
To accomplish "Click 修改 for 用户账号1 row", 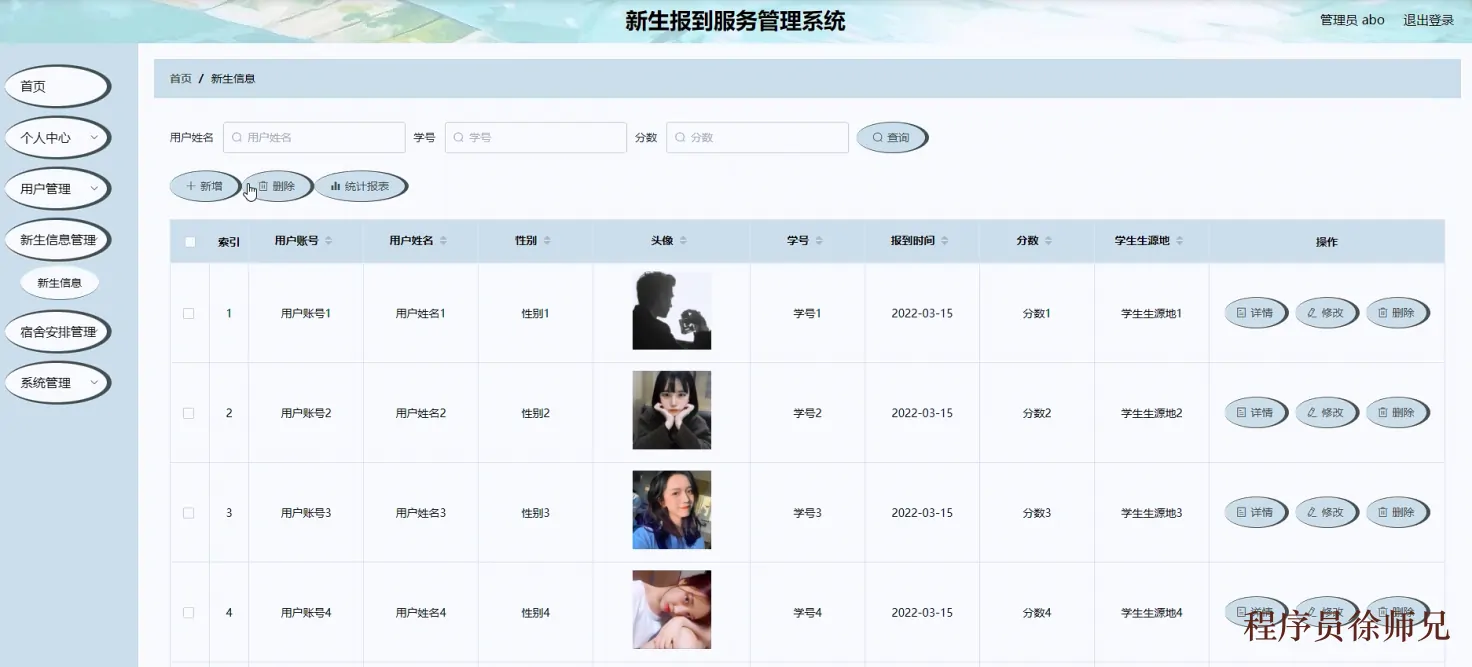I will (1327, 313).
